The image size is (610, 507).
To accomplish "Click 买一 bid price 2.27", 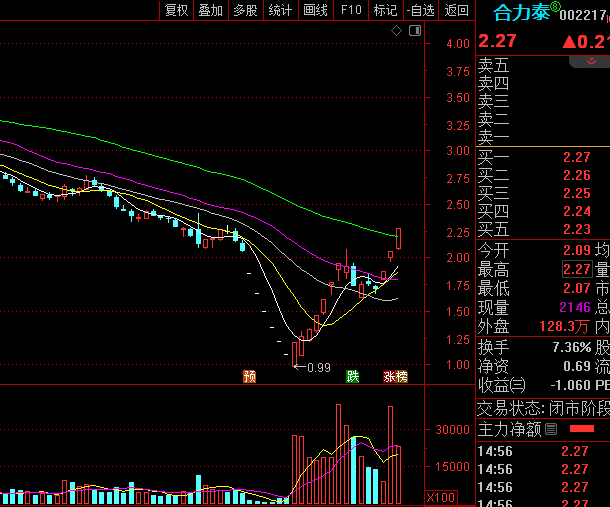I will pyautogui.click(x=577, y=157).
